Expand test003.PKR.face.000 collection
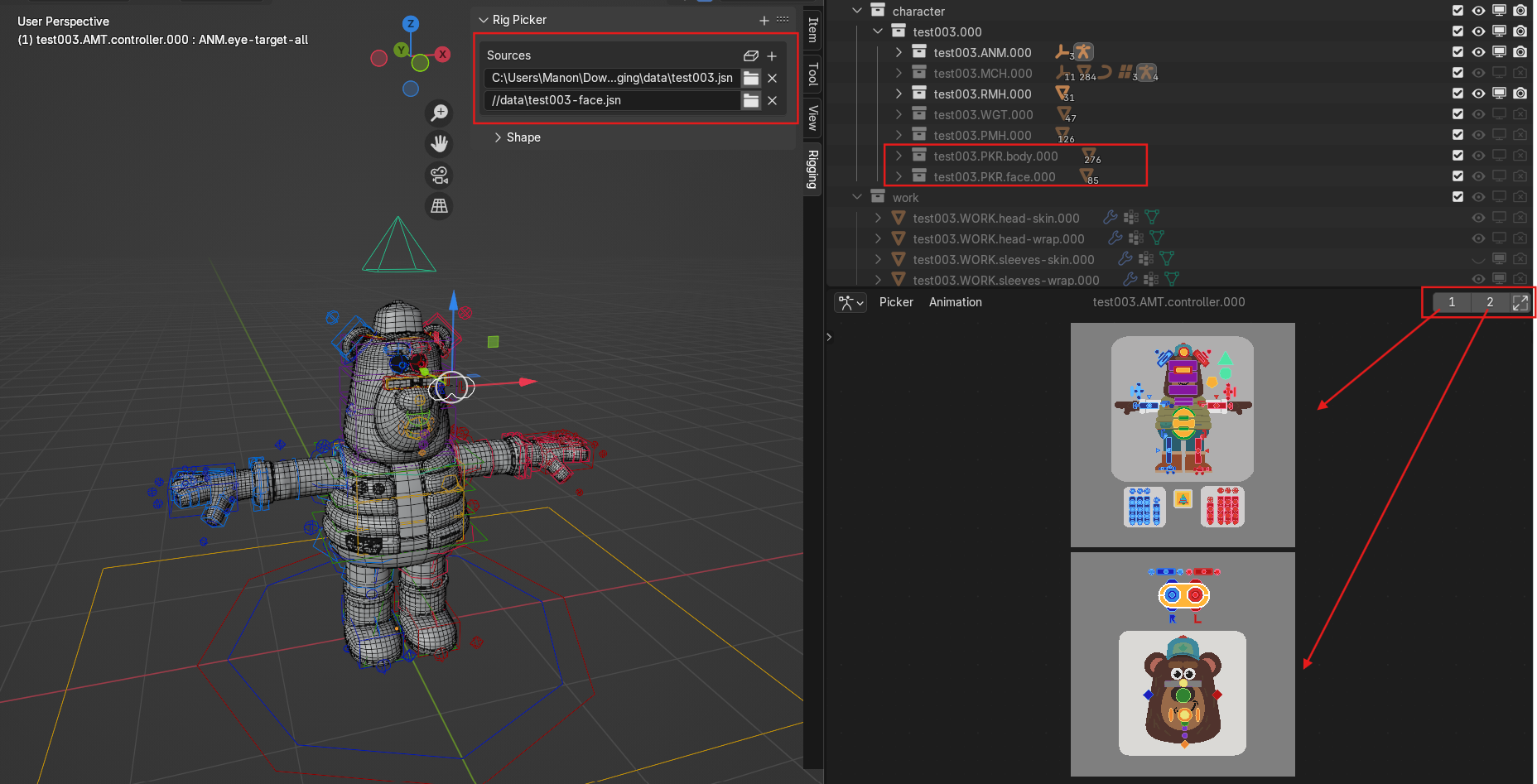The width and height of the screenshot is (1537, 784). 899,176
